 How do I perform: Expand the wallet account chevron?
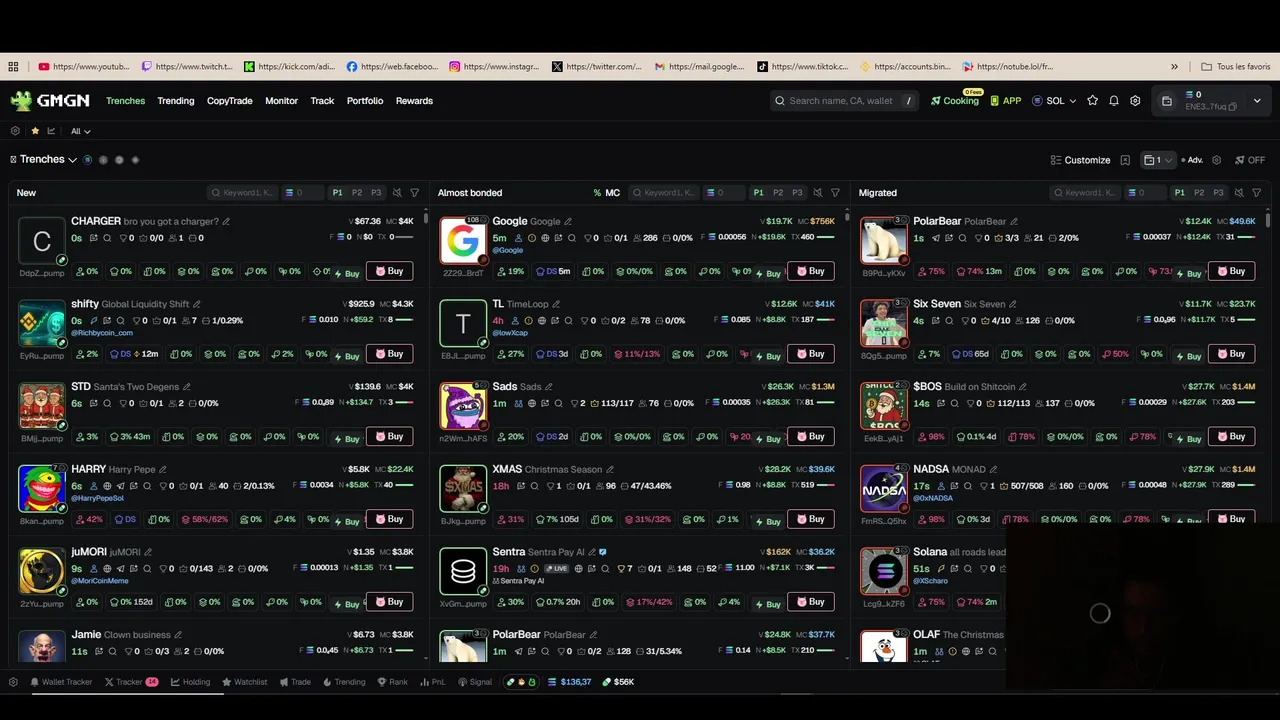(x=1257, y=101)
